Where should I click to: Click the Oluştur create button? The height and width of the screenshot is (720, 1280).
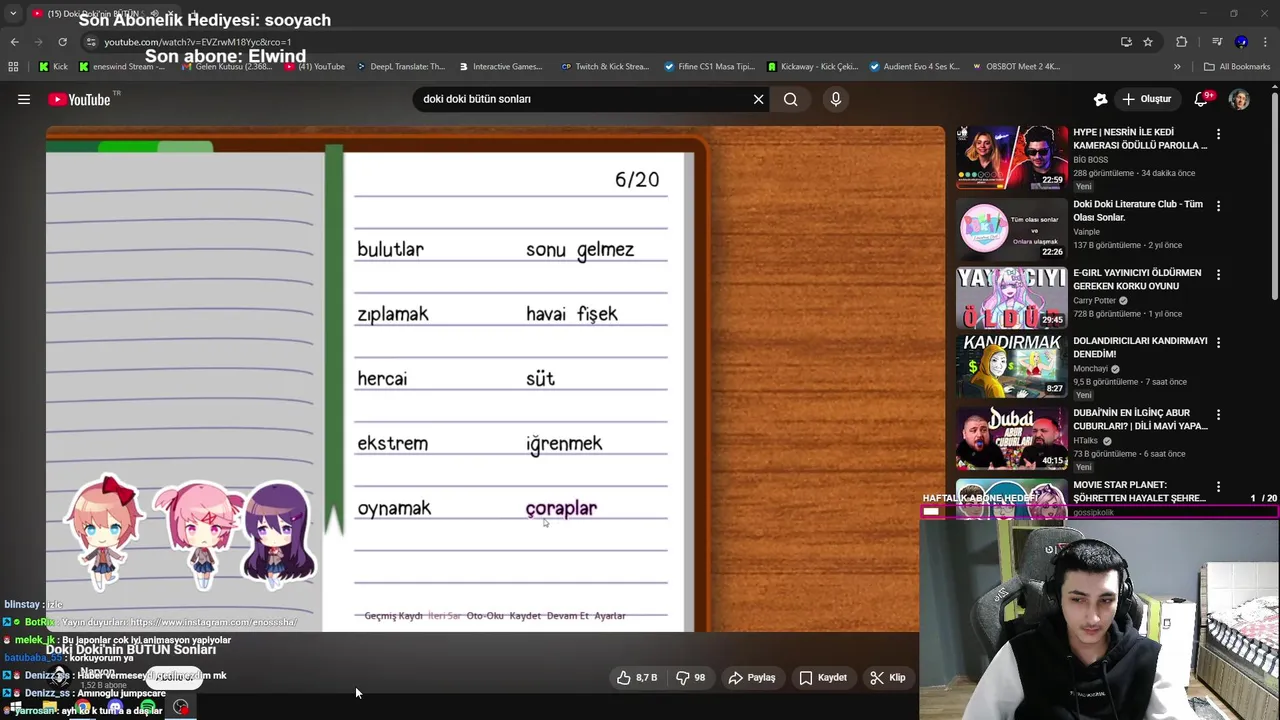1147,99
